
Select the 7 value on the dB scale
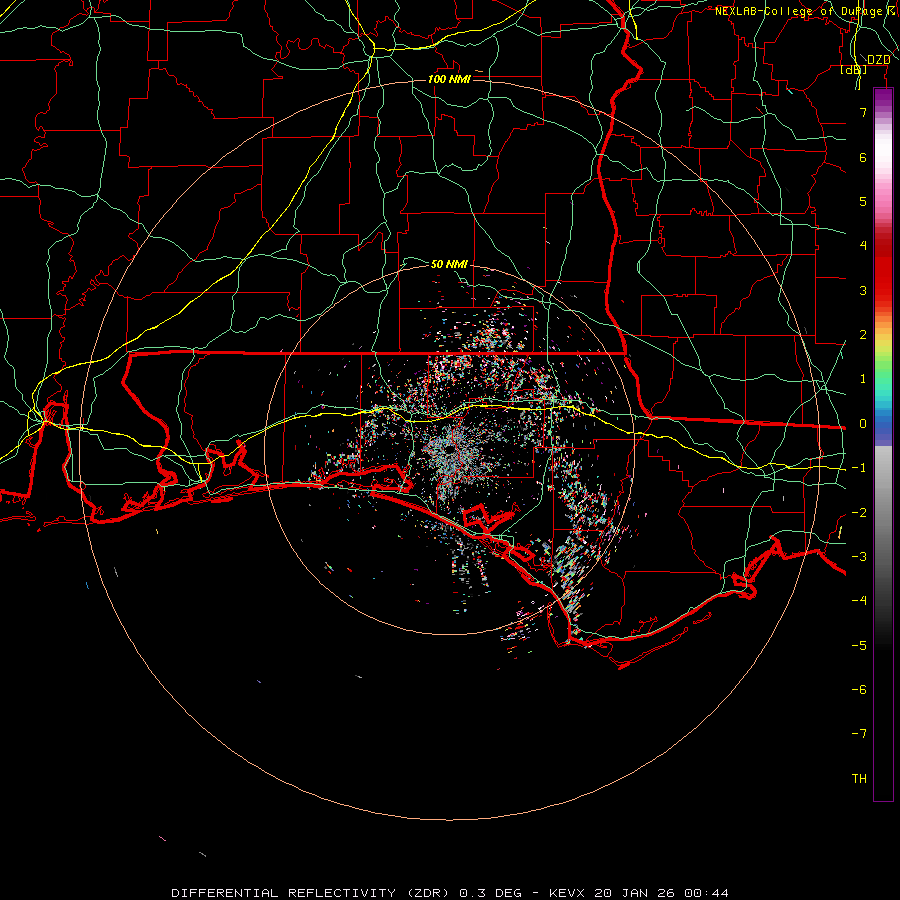[x=863, y=112]
